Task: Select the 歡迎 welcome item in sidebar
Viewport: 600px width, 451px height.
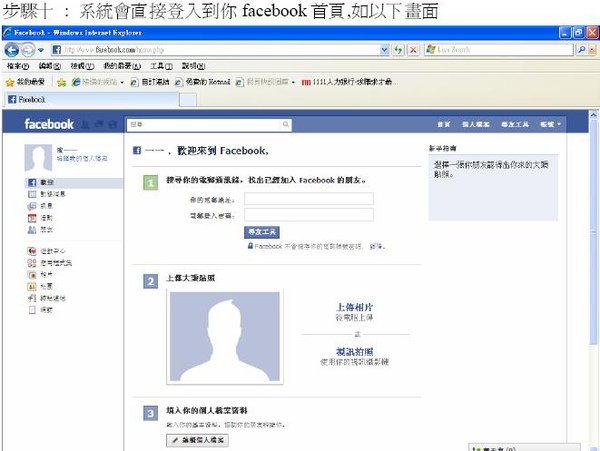Action: click(74, 183)
